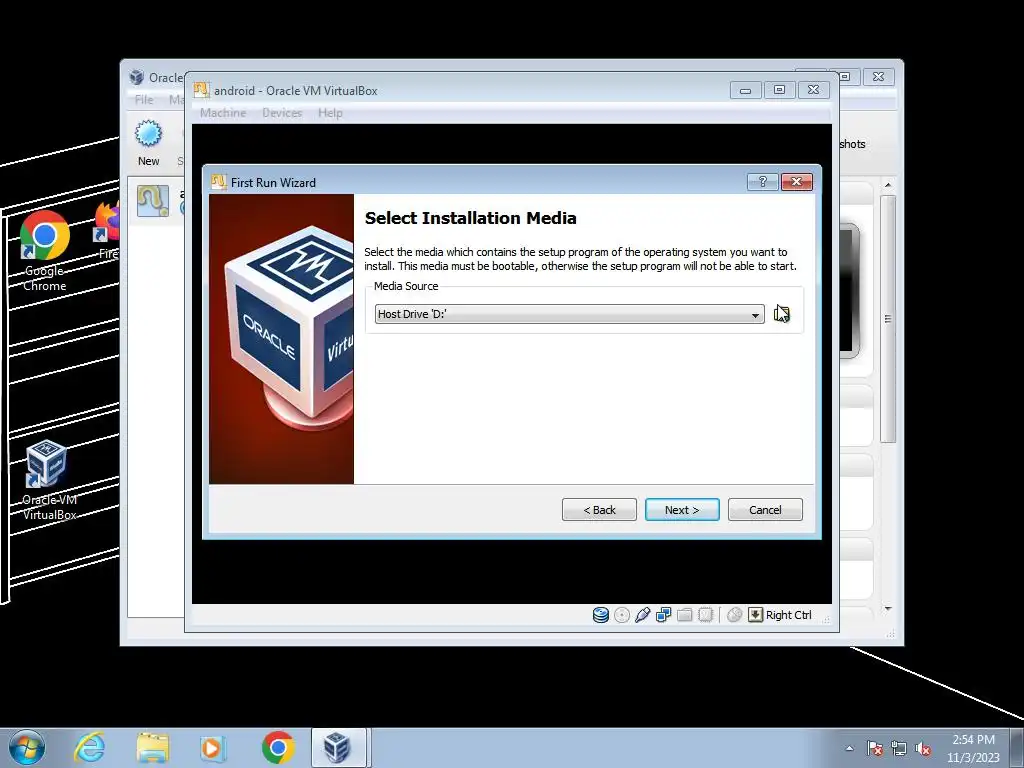
Task: Open the Machine menu in android VM window
Action: [x=223, y=113]
